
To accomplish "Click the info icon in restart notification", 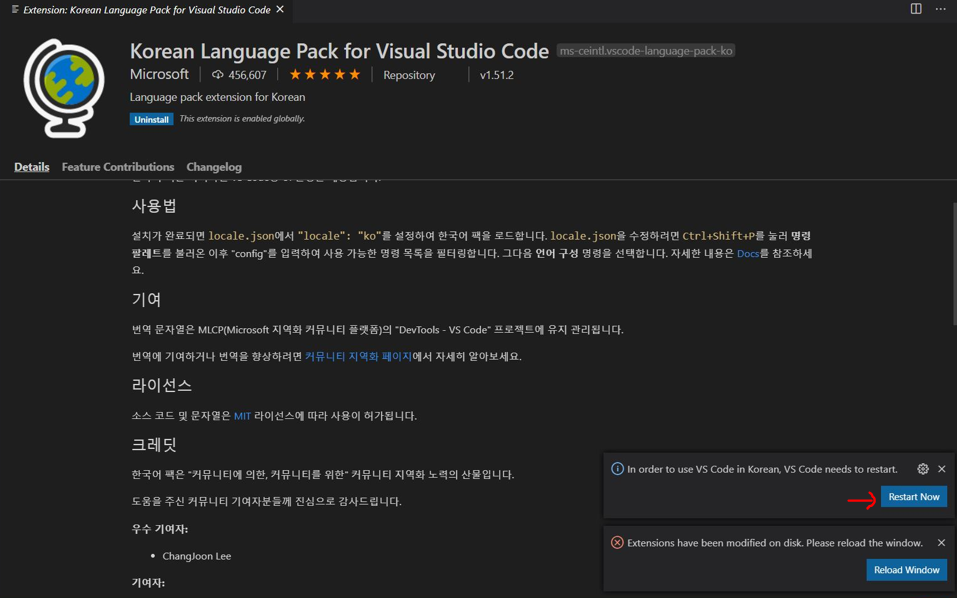I will (617, 469).
